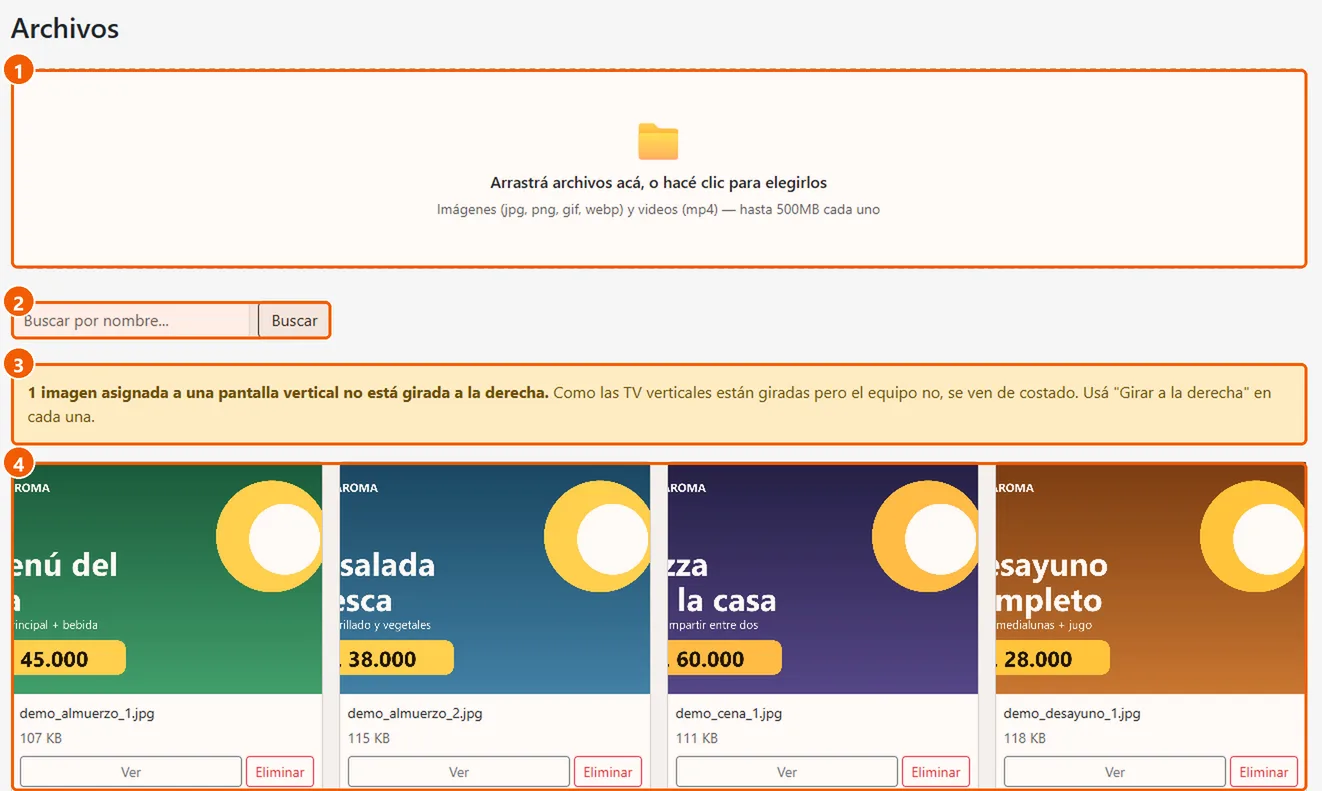Click the Buscar button
The height and width of the screenshot is (791, 1322).
[294, 321]
